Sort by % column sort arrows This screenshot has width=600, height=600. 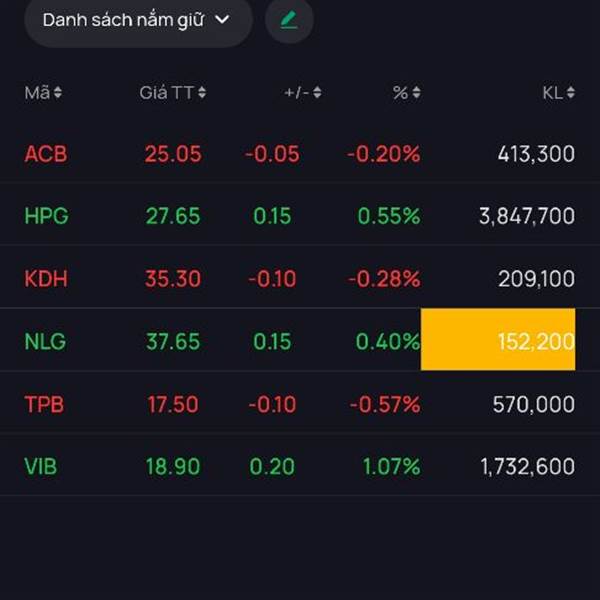click(x=416, y=93)
